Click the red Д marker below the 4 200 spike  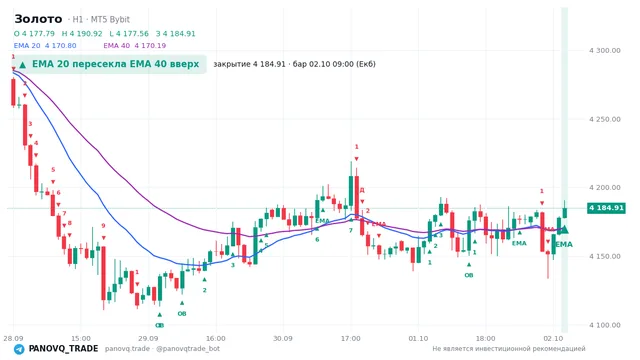click(x=362, y=190)
